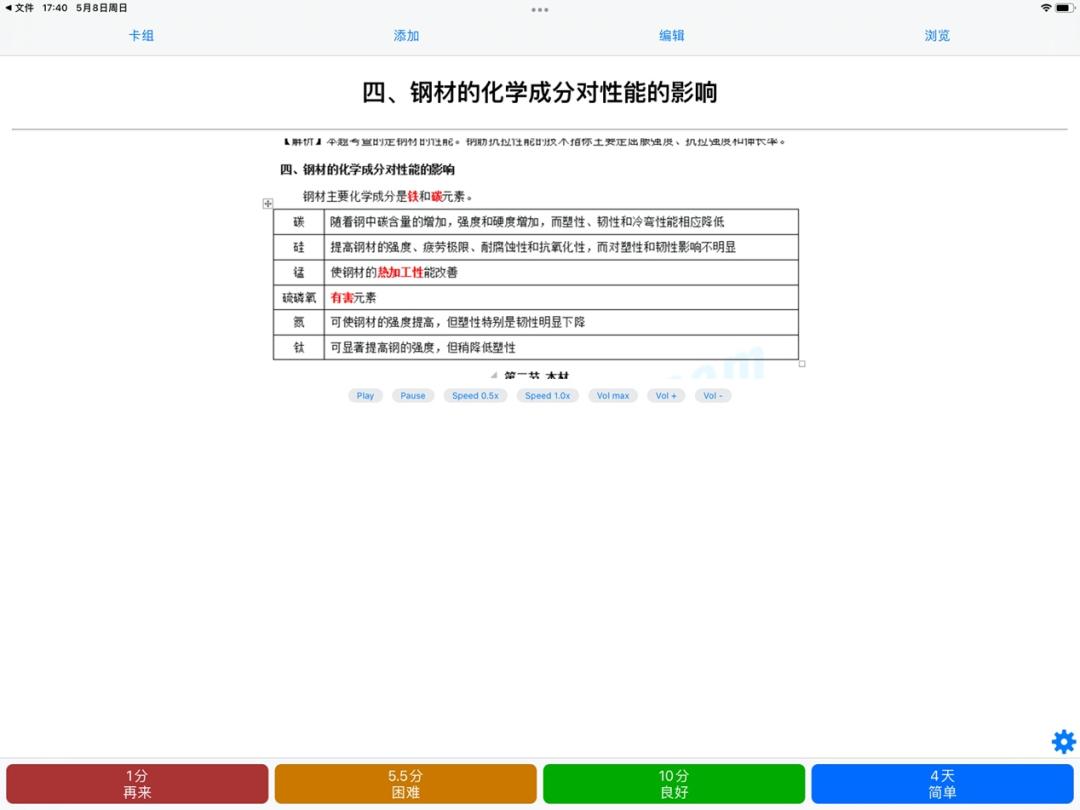Rate the card 5.5分 困难
1080x810 pixels.
click(406, 781)
